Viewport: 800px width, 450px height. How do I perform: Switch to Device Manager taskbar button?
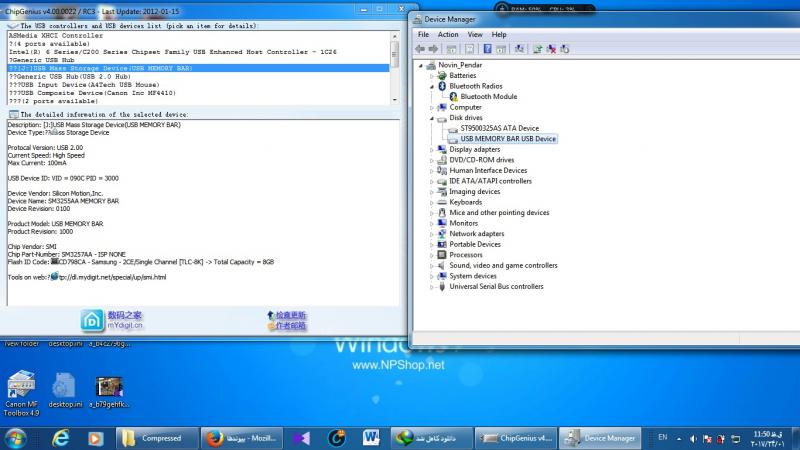tap(601, 438)
